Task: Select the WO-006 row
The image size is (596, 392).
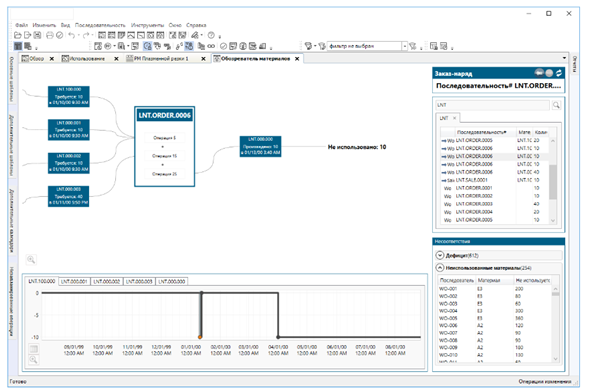Action: 495,326
